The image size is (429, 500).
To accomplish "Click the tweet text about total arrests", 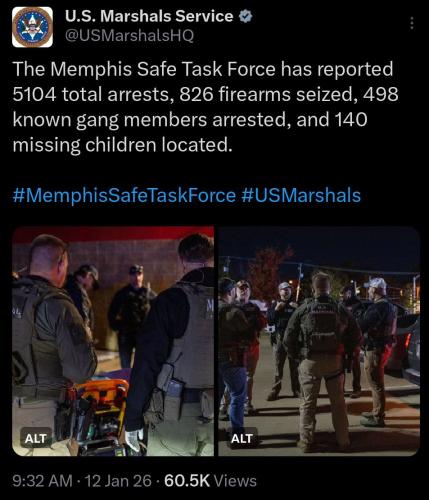I will [205, 107].
